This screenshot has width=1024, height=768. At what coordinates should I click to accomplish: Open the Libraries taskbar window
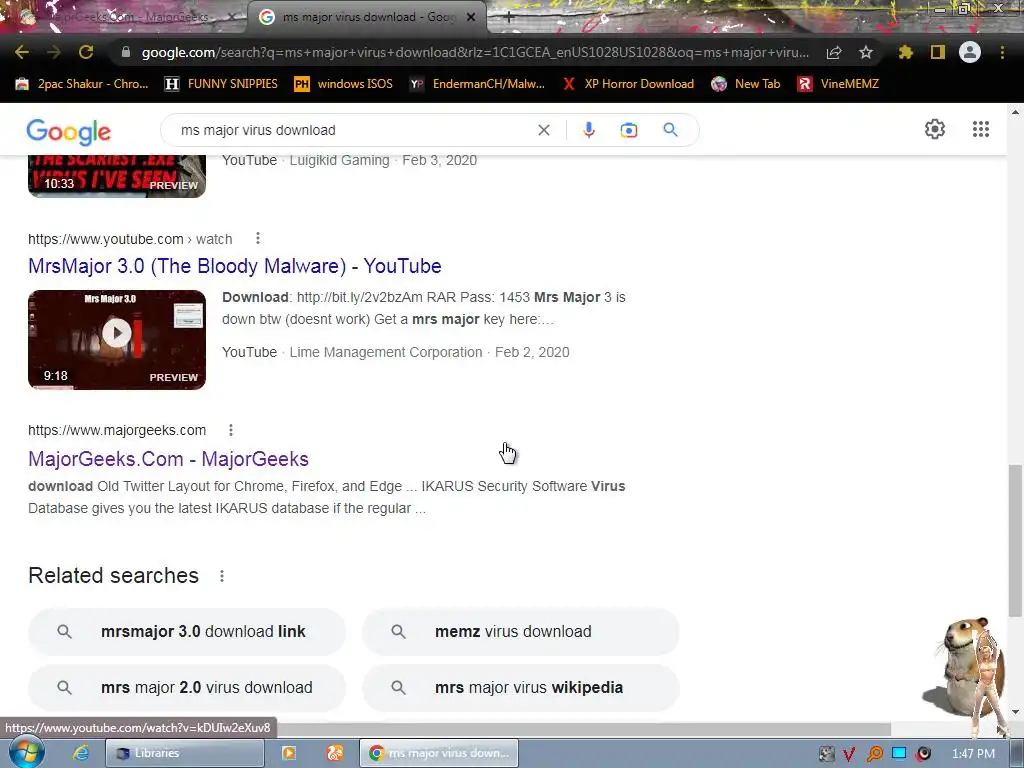tap(185, 753)
